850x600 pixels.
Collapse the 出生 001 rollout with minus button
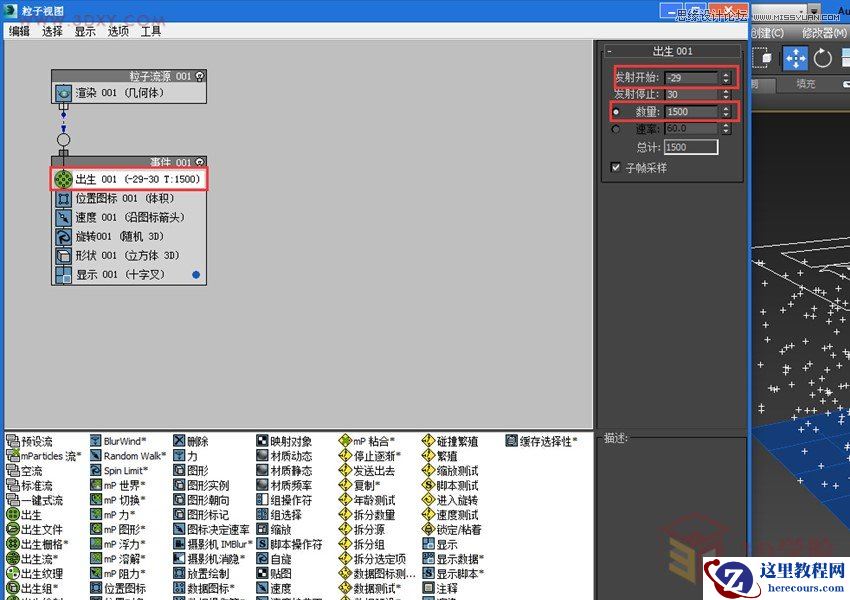pyautogui.click(x=610, y=51)
